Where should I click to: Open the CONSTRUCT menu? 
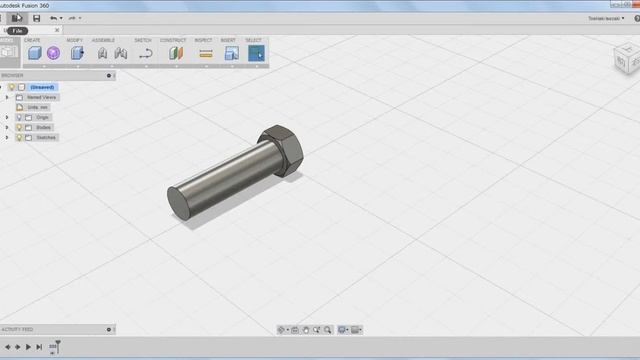(173, 40)
